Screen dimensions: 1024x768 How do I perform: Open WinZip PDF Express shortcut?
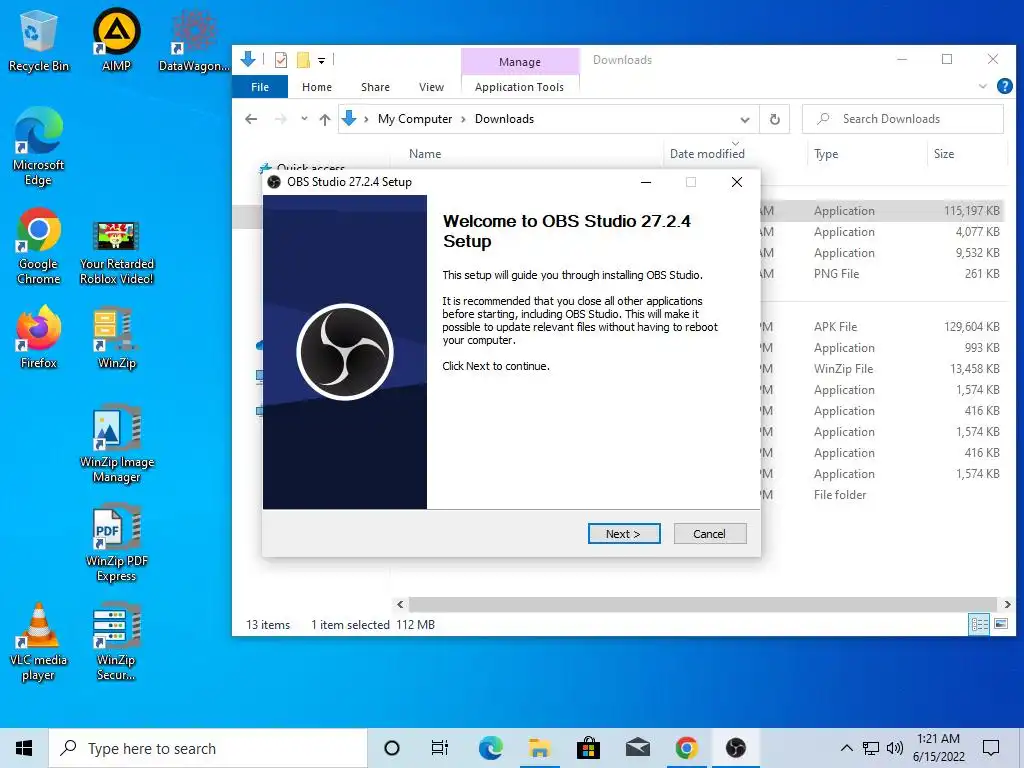[x=116, y=544]
